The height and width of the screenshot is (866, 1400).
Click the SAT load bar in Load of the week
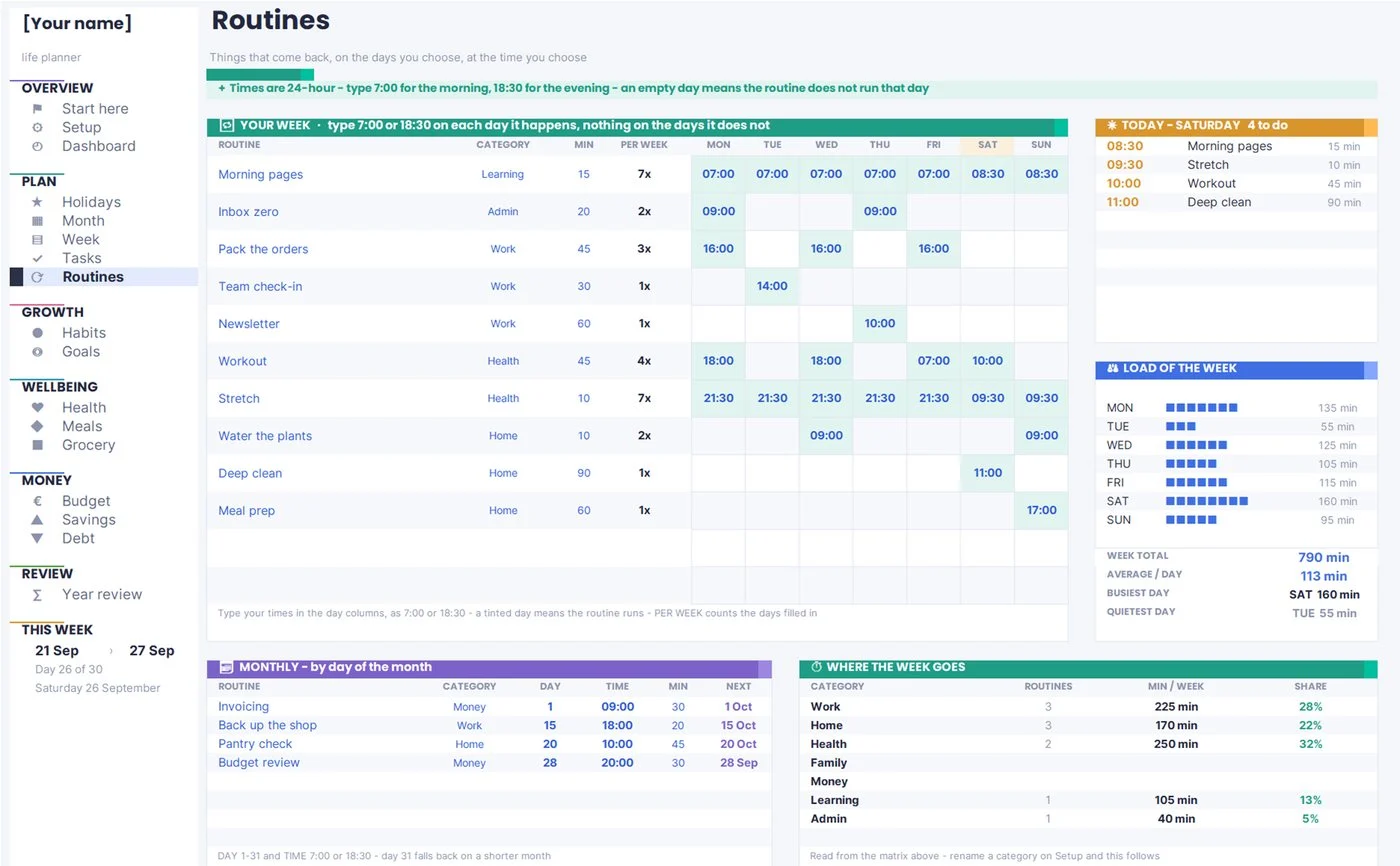1207,501
